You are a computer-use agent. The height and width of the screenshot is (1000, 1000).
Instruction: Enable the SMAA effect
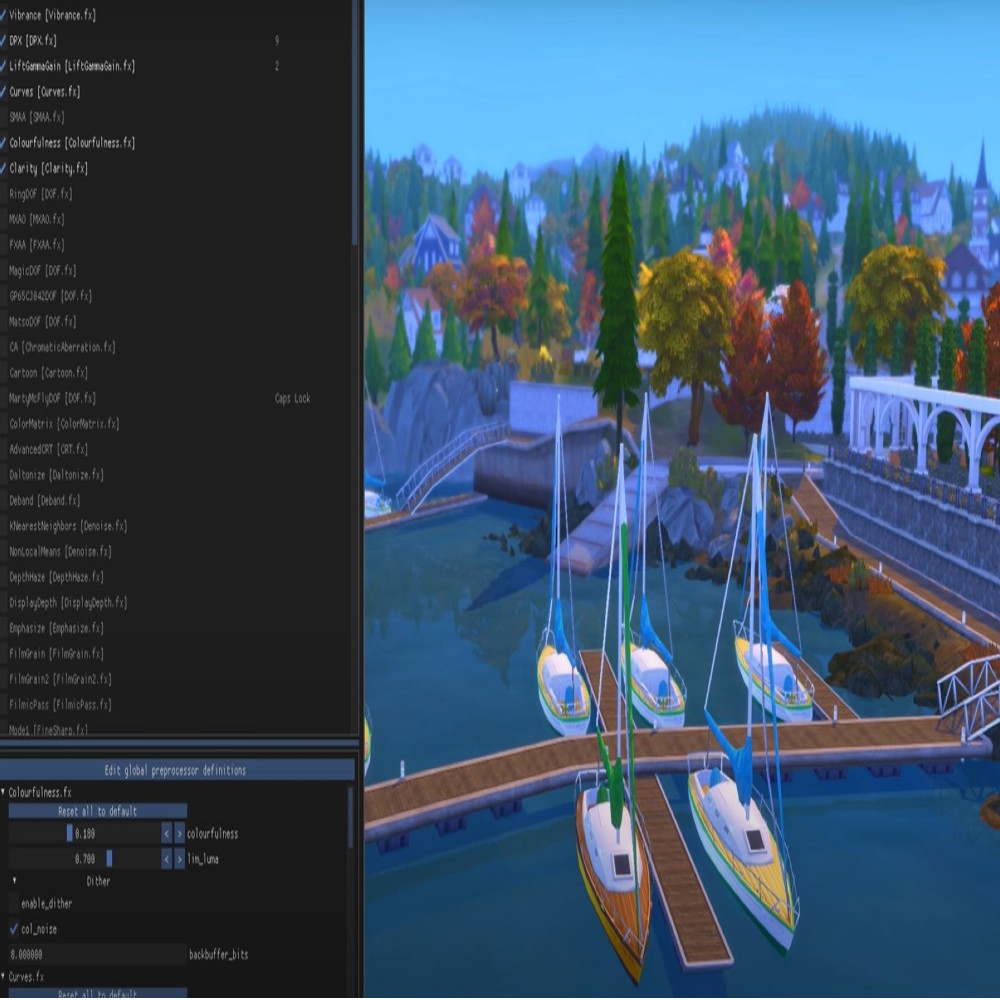point(3,117)
